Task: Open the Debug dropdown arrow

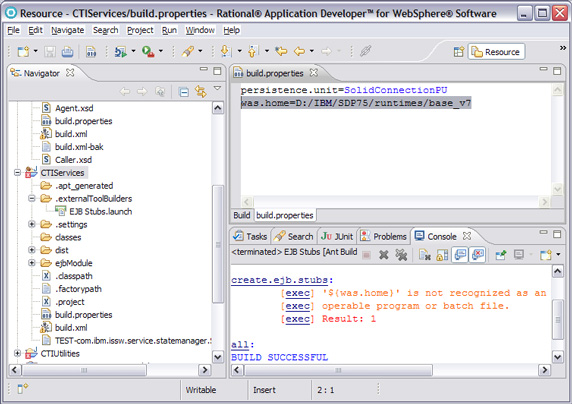Action: [x=133, y=51]
